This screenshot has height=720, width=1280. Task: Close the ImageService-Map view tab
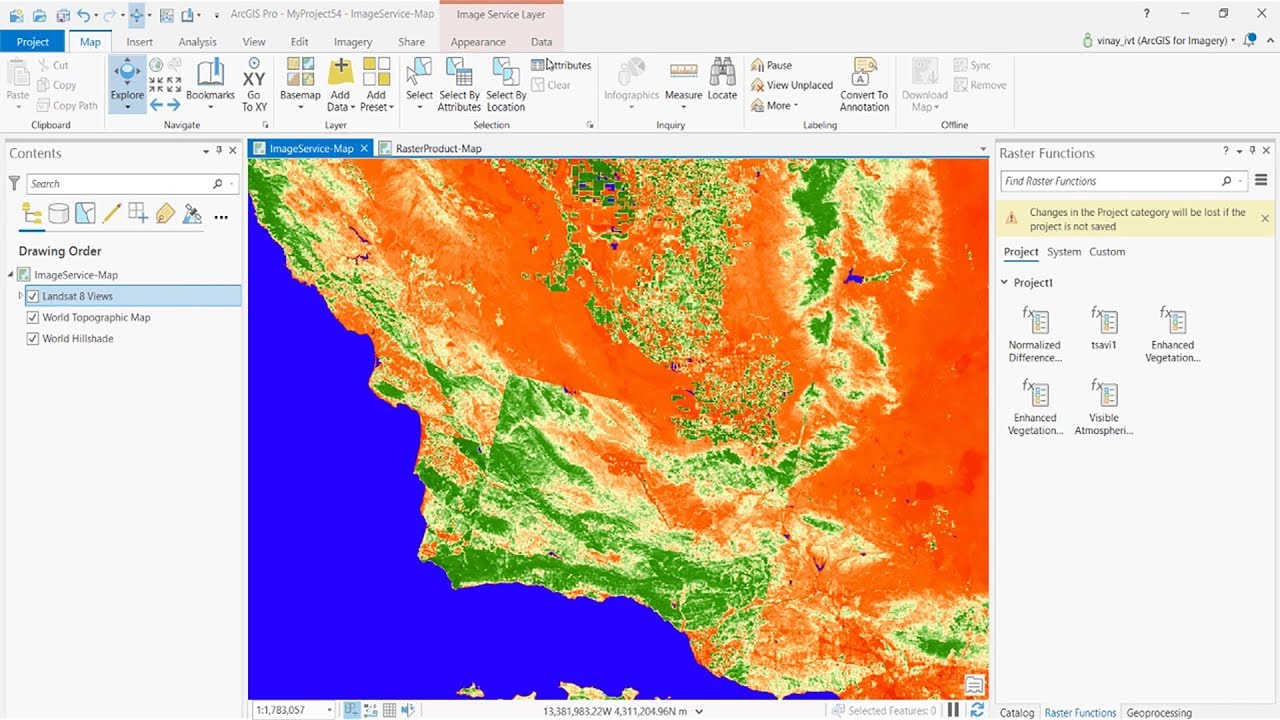click(x=365, y=148)
